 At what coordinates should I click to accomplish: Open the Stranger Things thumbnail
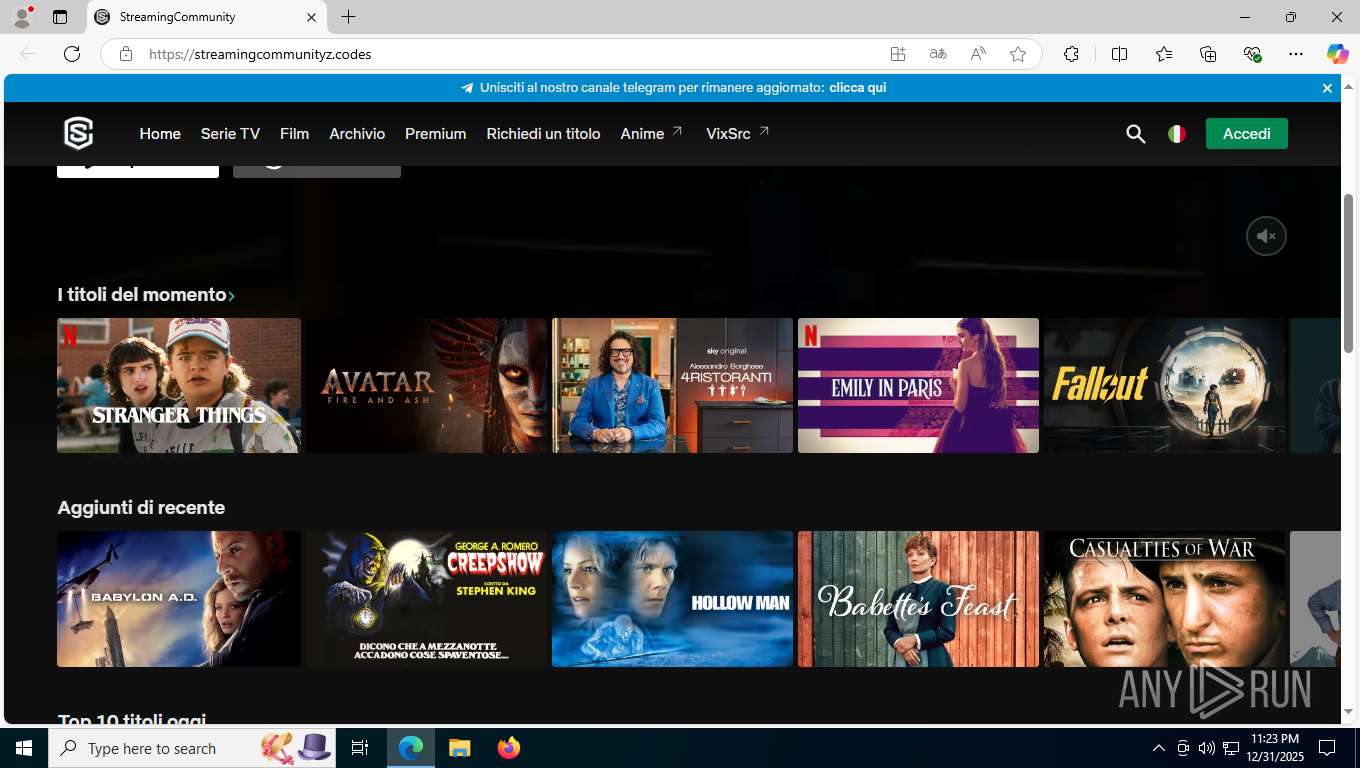tap(179, 386)
